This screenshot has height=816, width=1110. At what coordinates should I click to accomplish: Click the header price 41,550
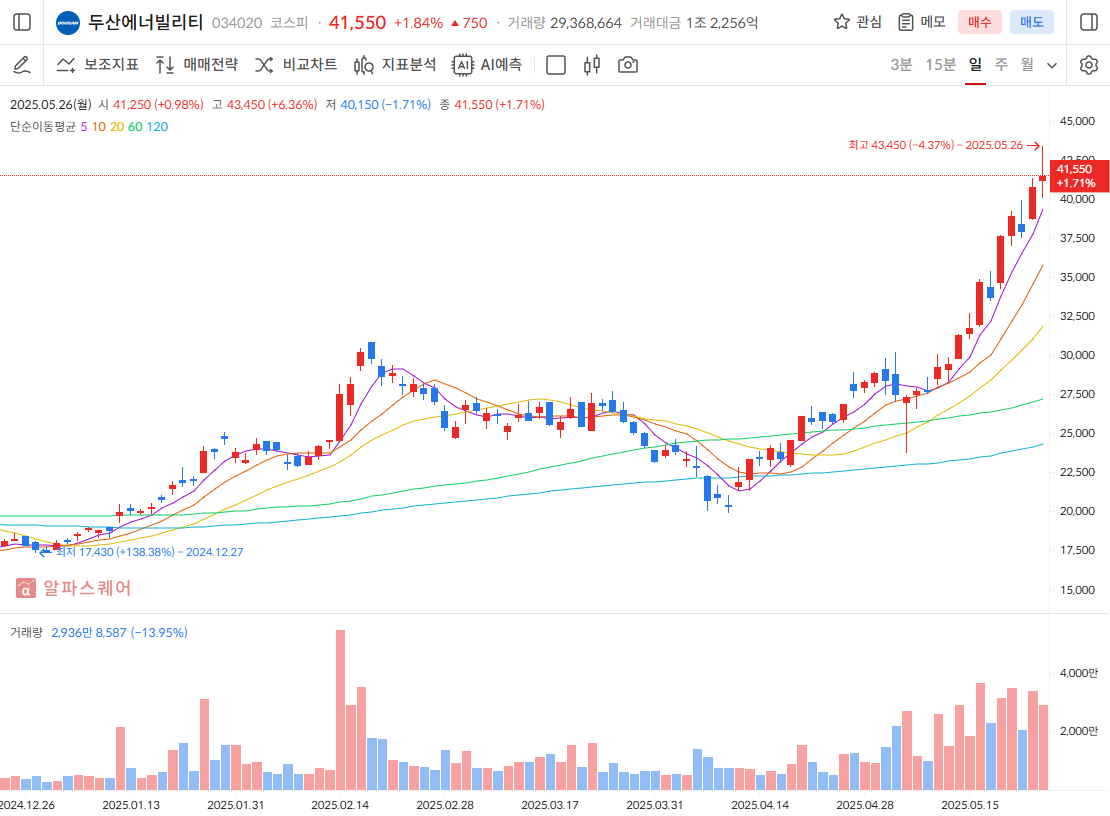coord(357,23)
